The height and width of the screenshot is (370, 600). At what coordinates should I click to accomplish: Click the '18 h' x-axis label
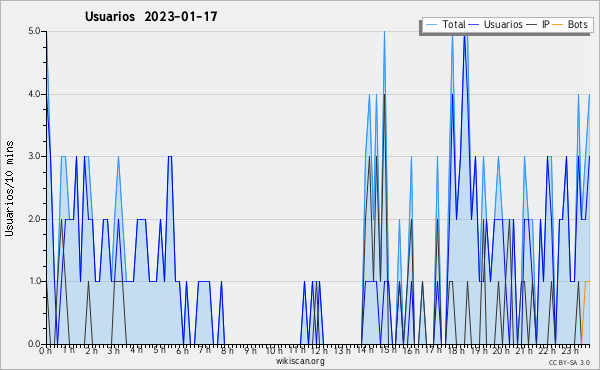pos(456,350)
